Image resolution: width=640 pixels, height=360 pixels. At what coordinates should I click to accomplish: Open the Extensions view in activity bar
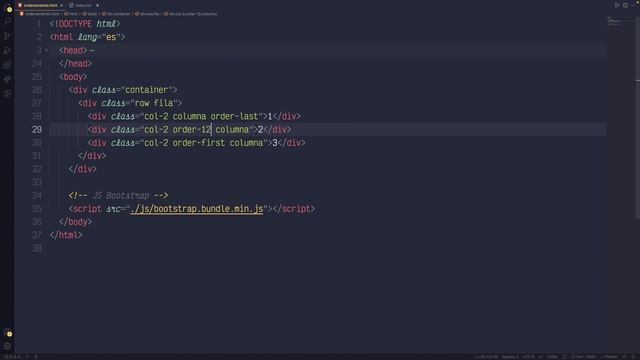click(7, 65)
